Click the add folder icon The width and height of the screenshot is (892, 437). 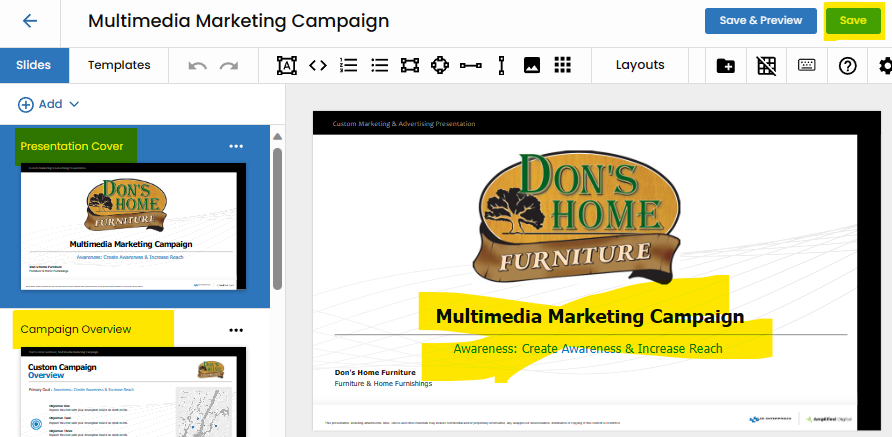click(x=726, y=66)
